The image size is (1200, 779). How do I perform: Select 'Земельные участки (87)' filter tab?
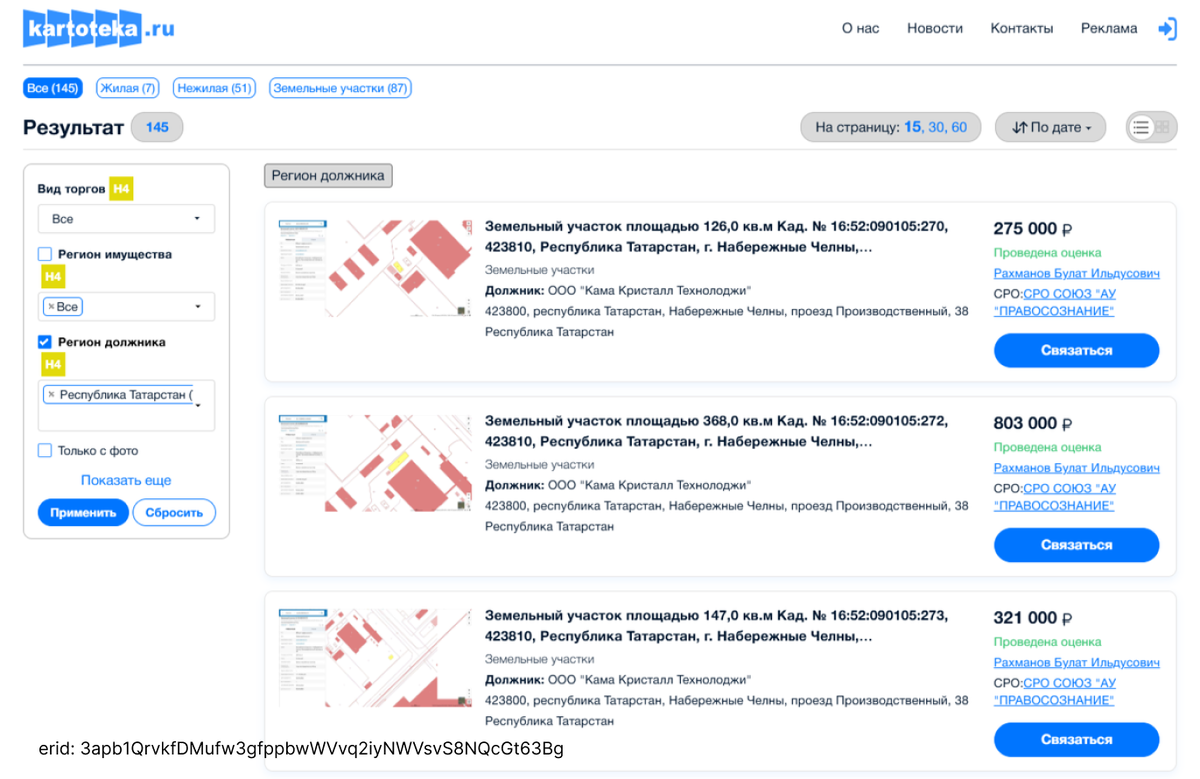pyautogui.click(x=340, y=88)
